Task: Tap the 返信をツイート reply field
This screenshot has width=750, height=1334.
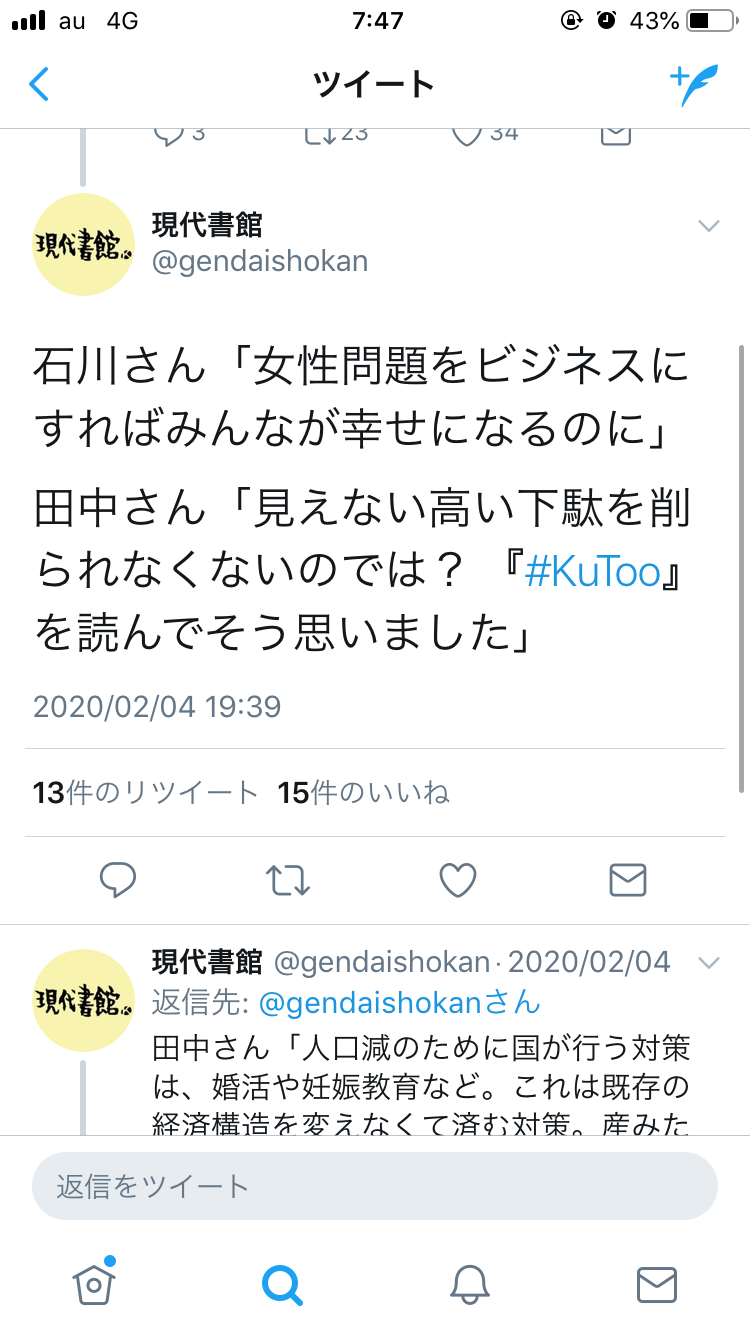Action: pos(375,1186)
